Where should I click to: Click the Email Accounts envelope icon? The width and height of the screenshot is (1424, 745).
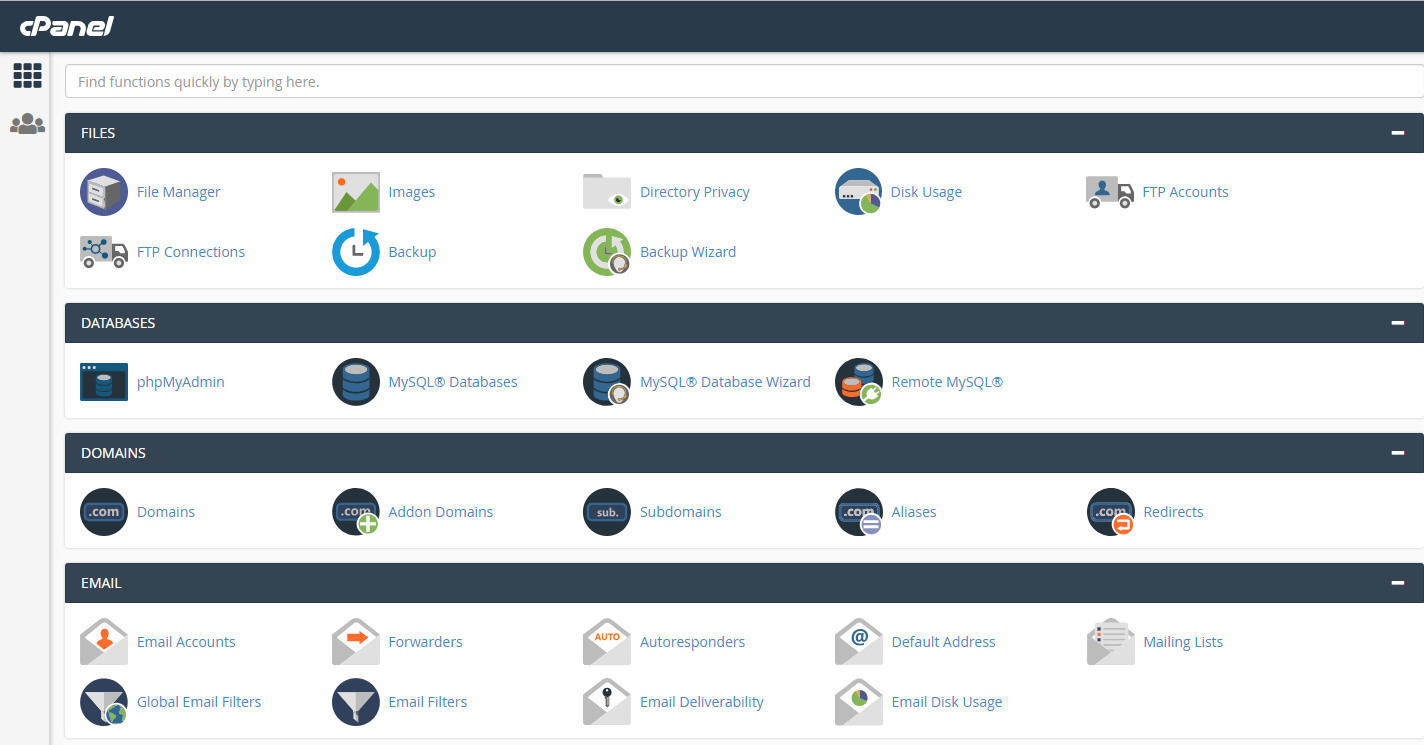click(104, 642)
